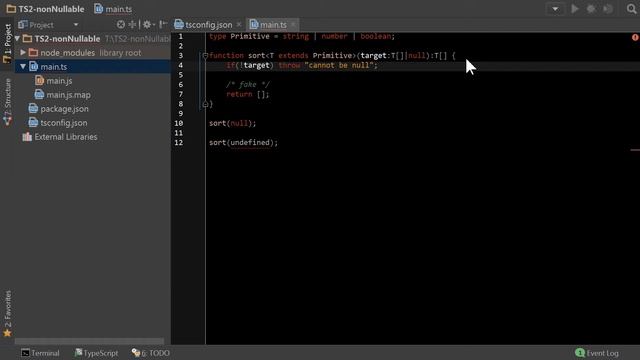Select node_modules library root row
The image size is (640, 360).
[x=92, y=53]
